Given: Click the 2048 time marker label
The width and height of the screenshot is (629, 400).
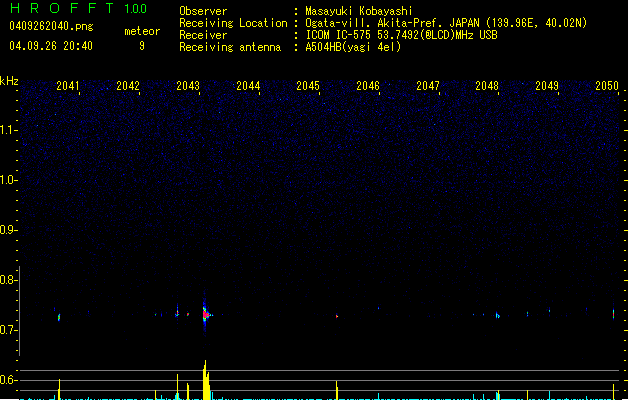Looking at the screenshot, I should pos(487,86).
